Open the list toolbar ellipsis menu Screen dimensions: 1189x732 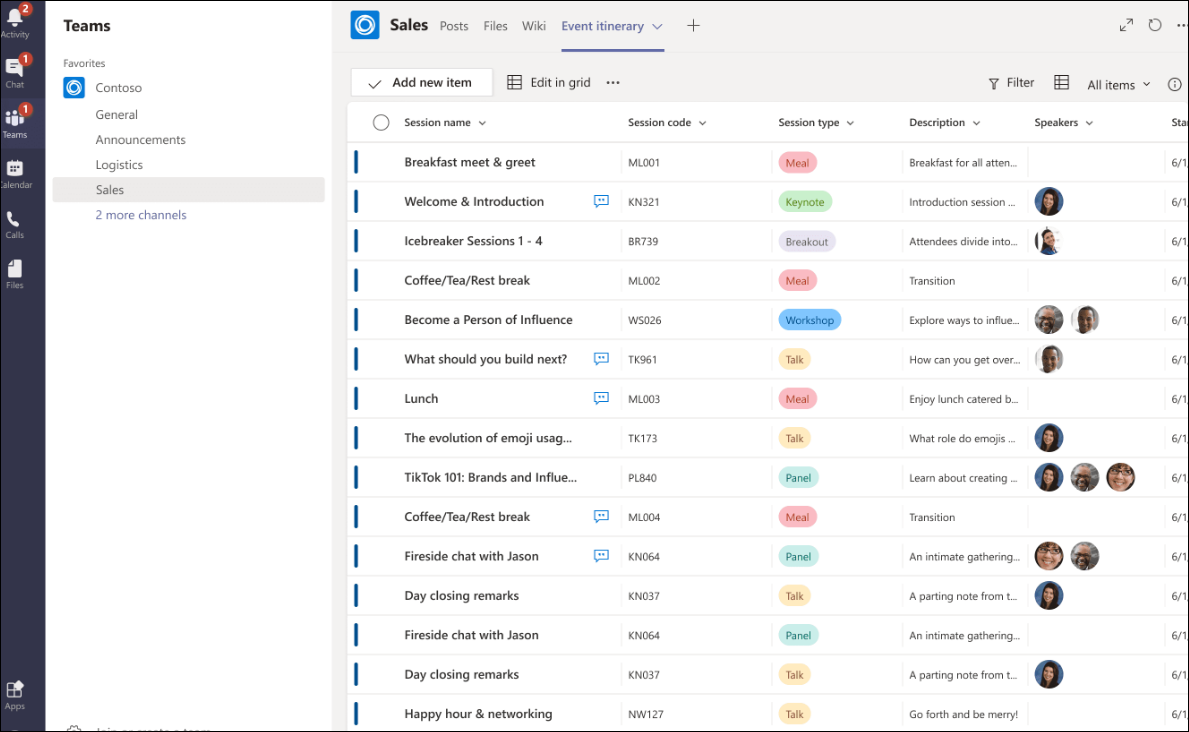[613, 83]
